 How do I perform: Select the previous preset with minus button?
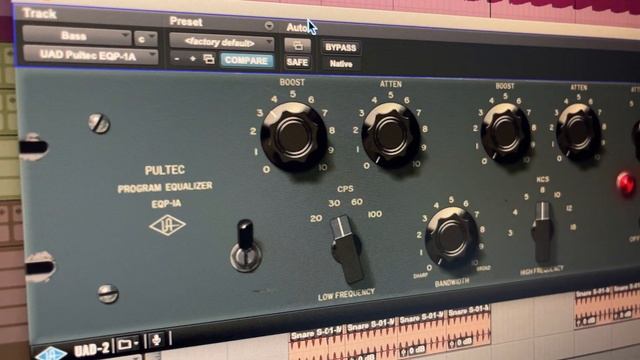coord(177,59)
